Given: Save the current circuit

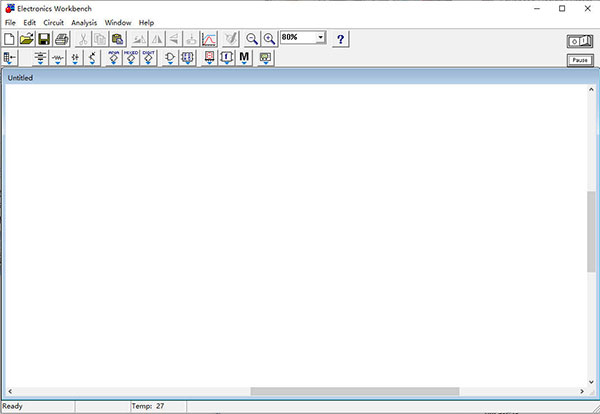Looking at the screenshot, I should pos(44,39).
